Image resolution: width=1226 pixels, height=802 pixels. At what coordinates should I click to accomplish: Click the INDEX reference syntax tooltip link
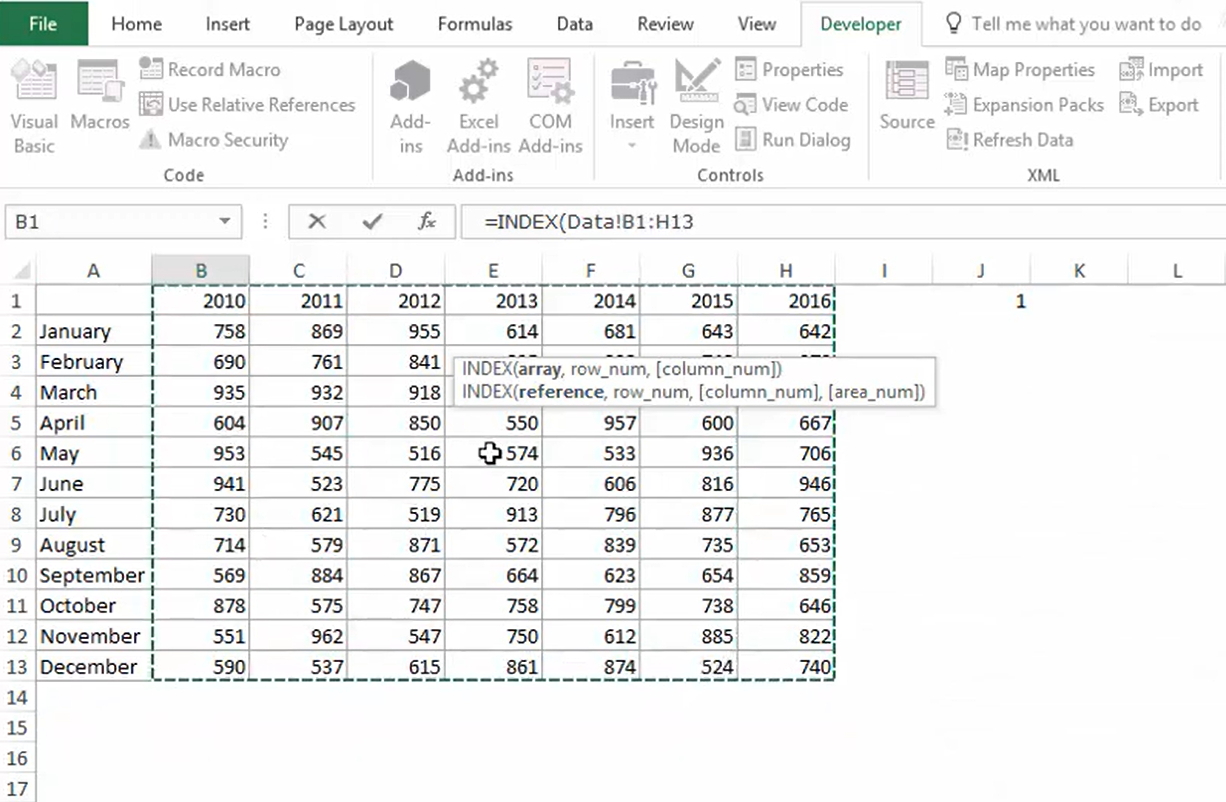point(693,392)
